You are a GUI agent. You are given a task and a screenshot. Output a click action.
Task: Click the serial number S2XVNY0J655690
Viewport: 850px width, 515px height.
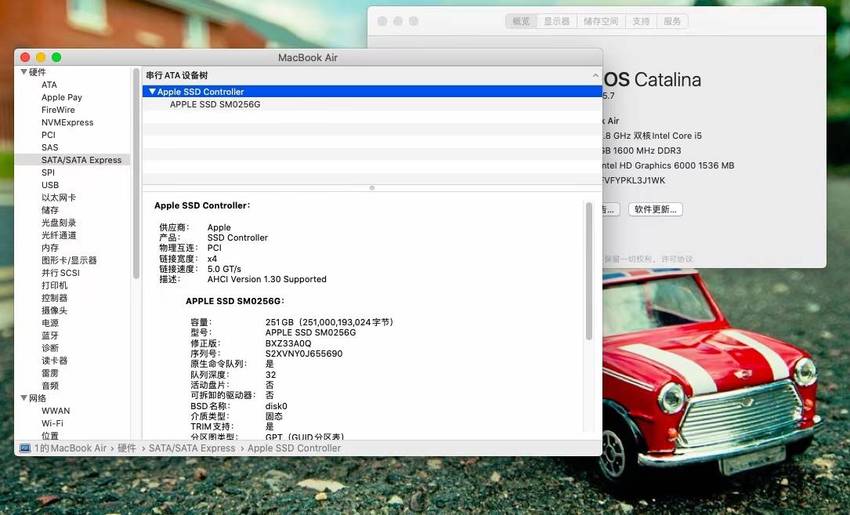tap(304, 353)
